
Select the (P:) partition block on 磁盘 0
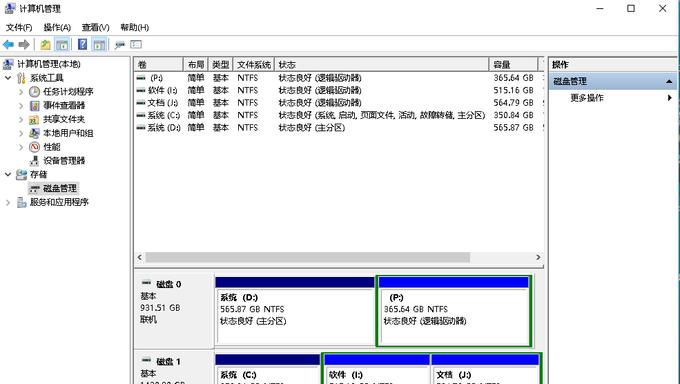point(454,311)
